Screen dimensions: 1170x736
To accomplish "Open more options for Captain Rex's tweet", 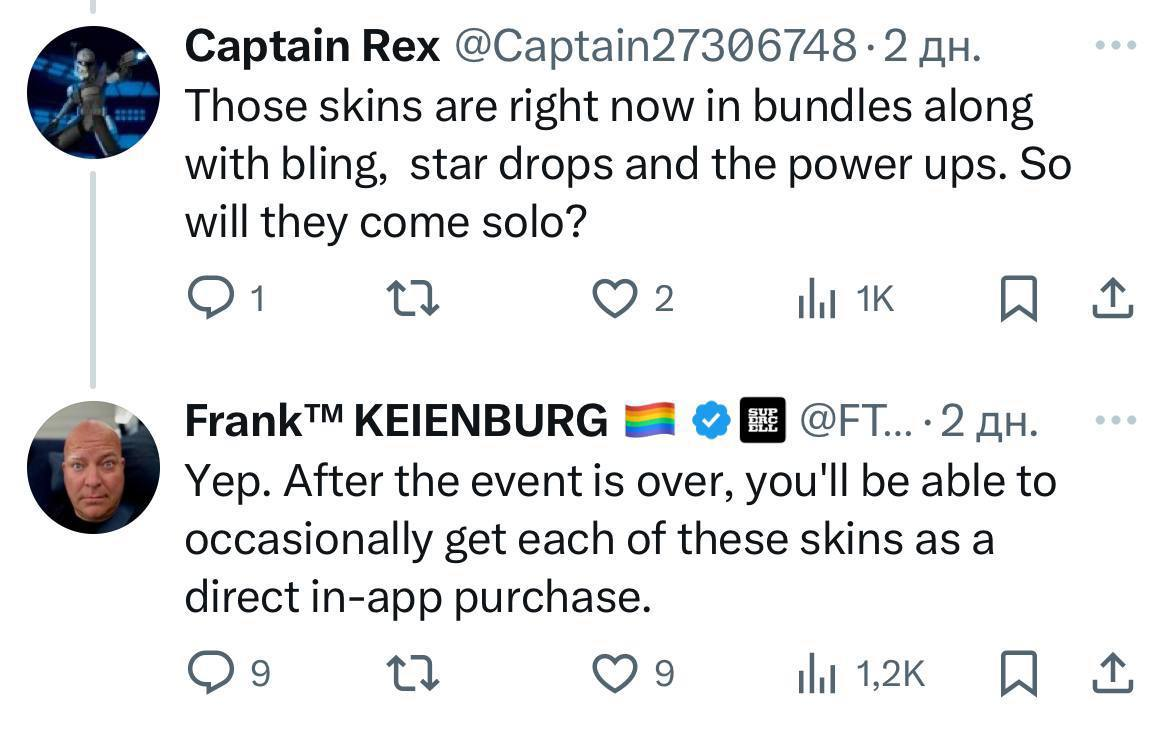I will click(x=1115, y=45).
